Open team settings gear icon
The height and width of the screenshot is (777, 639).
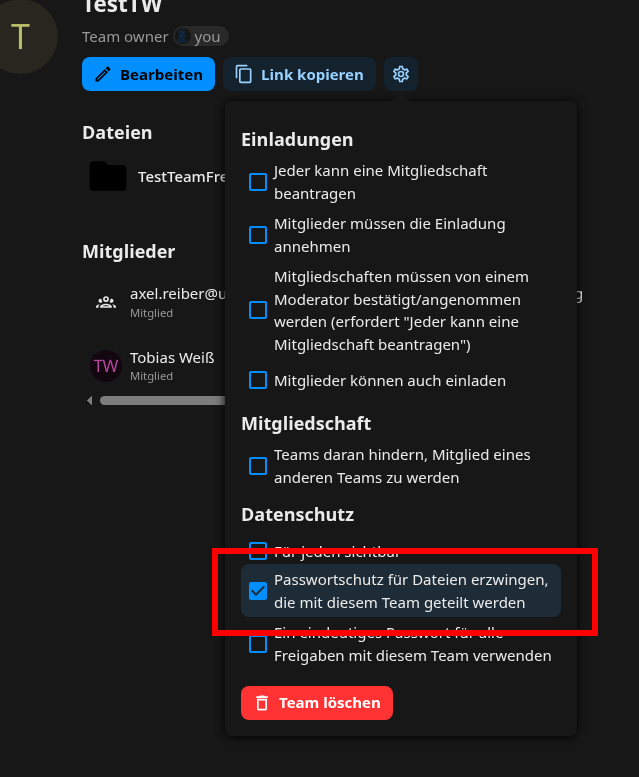pyautogui.click(x=401, y=74)
